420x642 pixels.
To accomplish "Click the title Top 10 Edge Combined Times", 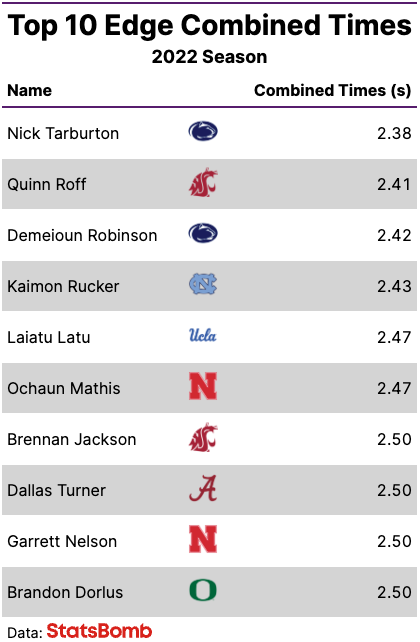I will pyautogui.click(x=210, y=26).
